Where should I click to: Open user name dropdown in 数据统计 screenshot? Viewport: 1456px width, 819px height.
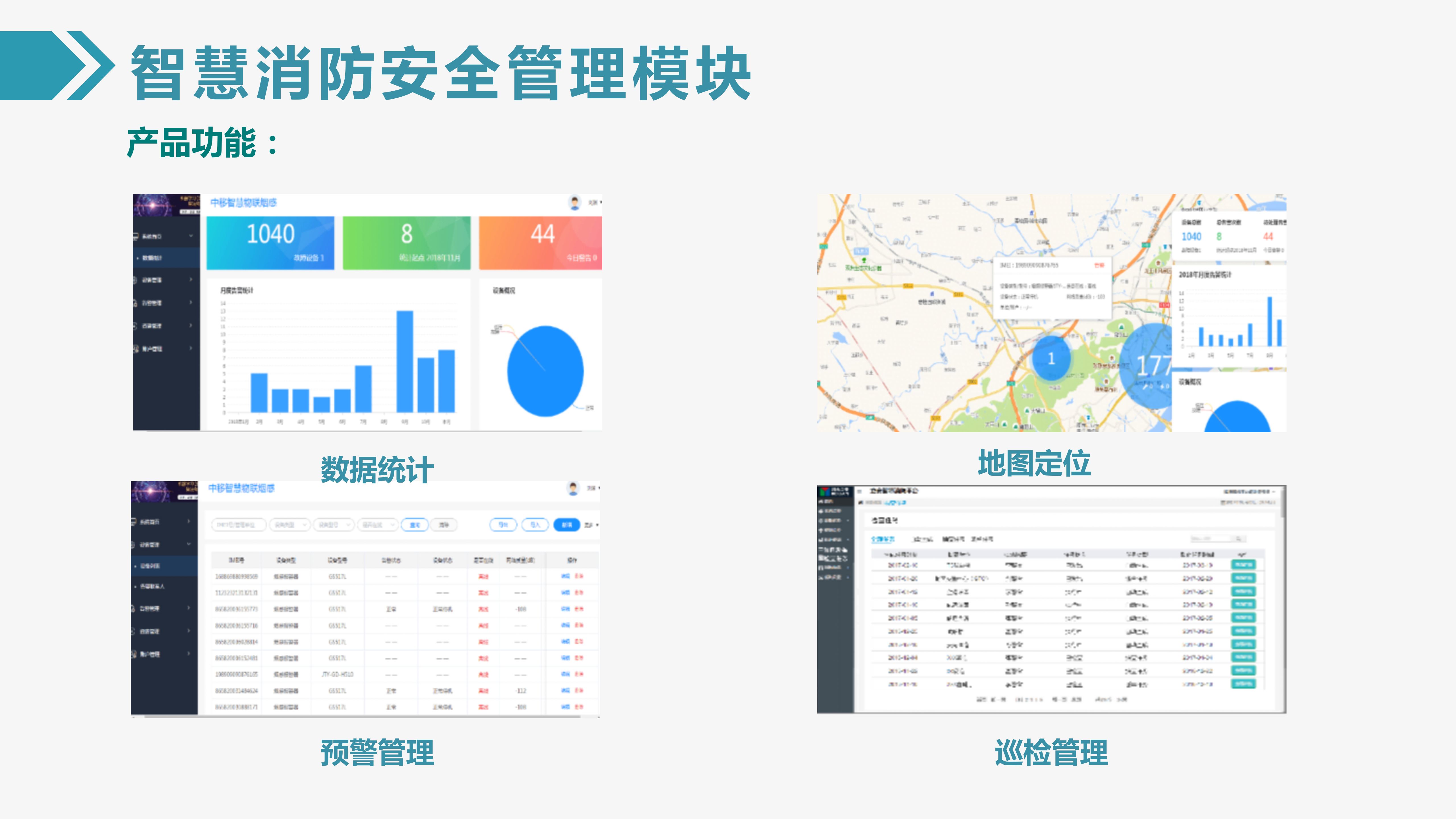(595, 202)
